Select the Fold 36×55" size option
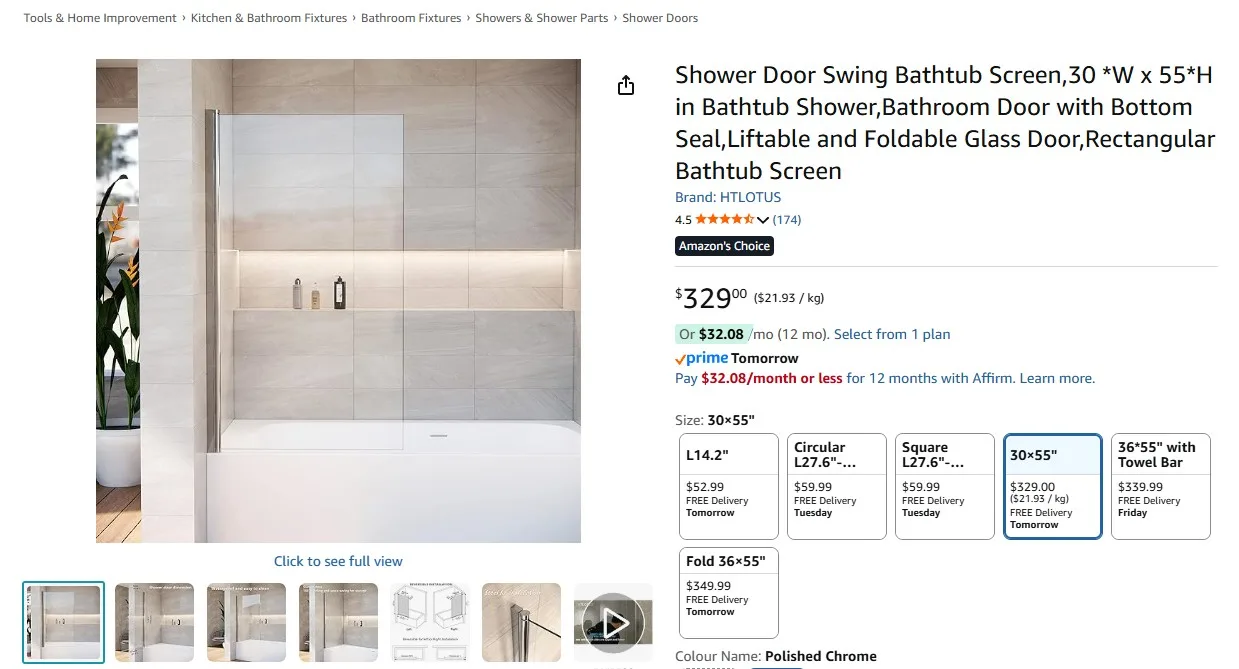The width and height of the screenshot is (1239, 669). (728, 591)
